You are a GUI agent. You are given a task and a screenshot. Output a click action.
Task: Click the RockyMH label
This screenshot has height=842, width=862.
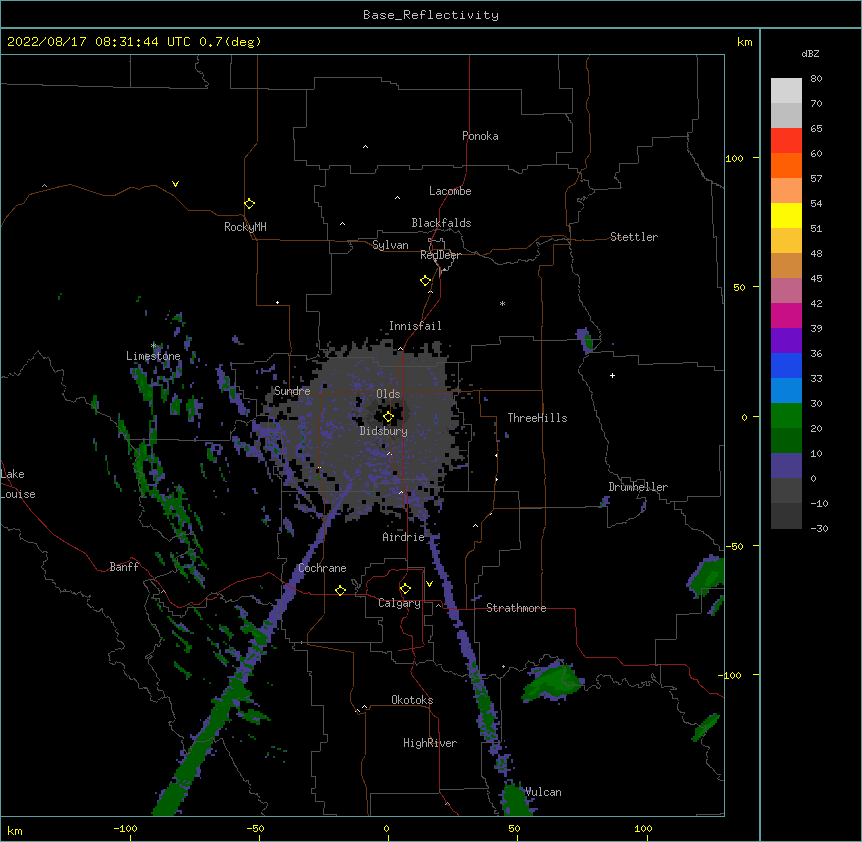[245, 227]
